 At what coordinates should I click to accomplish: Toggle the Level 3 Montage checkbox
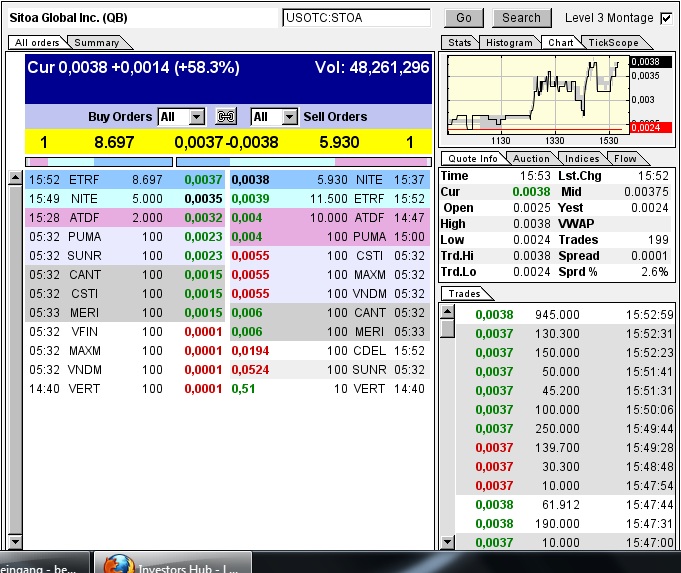point(666,18)
